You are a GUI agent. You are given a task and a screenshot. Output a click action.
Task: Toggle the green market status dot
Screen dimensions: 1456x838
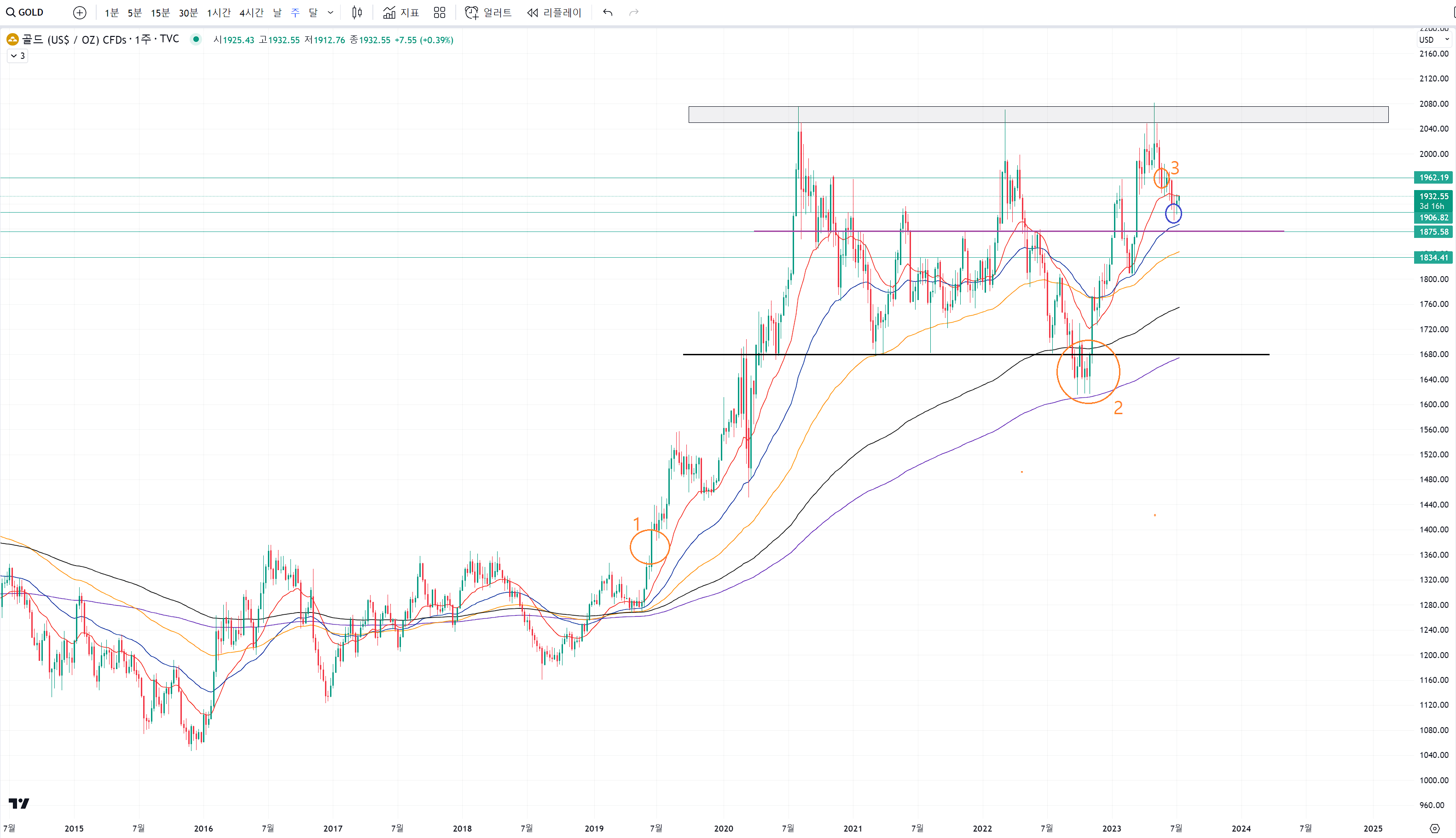tap(196, 40)
